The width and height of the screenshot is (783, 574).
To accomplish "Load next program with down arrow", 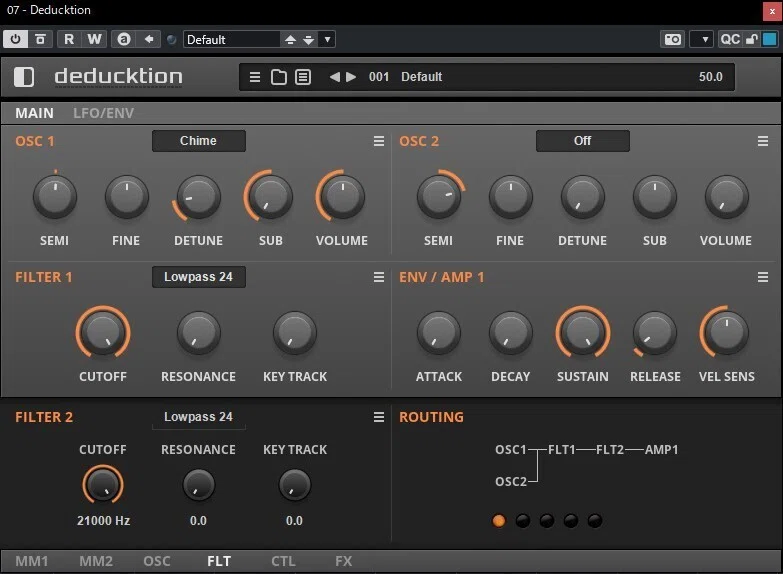I will [309, 39].
